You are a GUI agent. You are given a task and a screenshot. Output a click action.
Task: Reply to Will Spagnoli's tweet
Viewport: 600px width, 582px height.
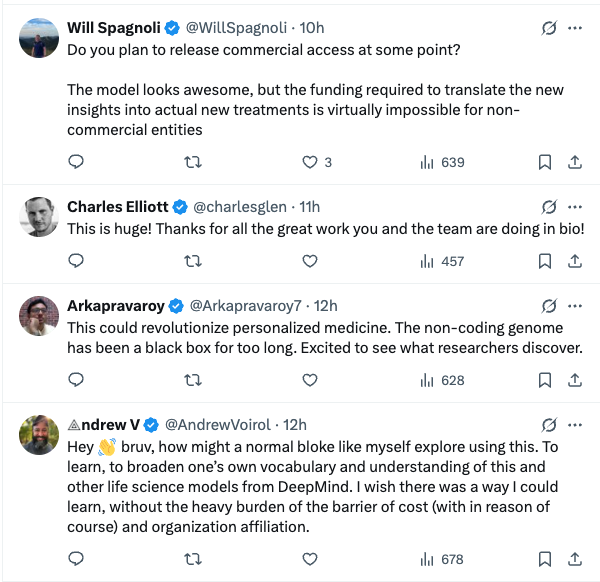click(76, 162)
